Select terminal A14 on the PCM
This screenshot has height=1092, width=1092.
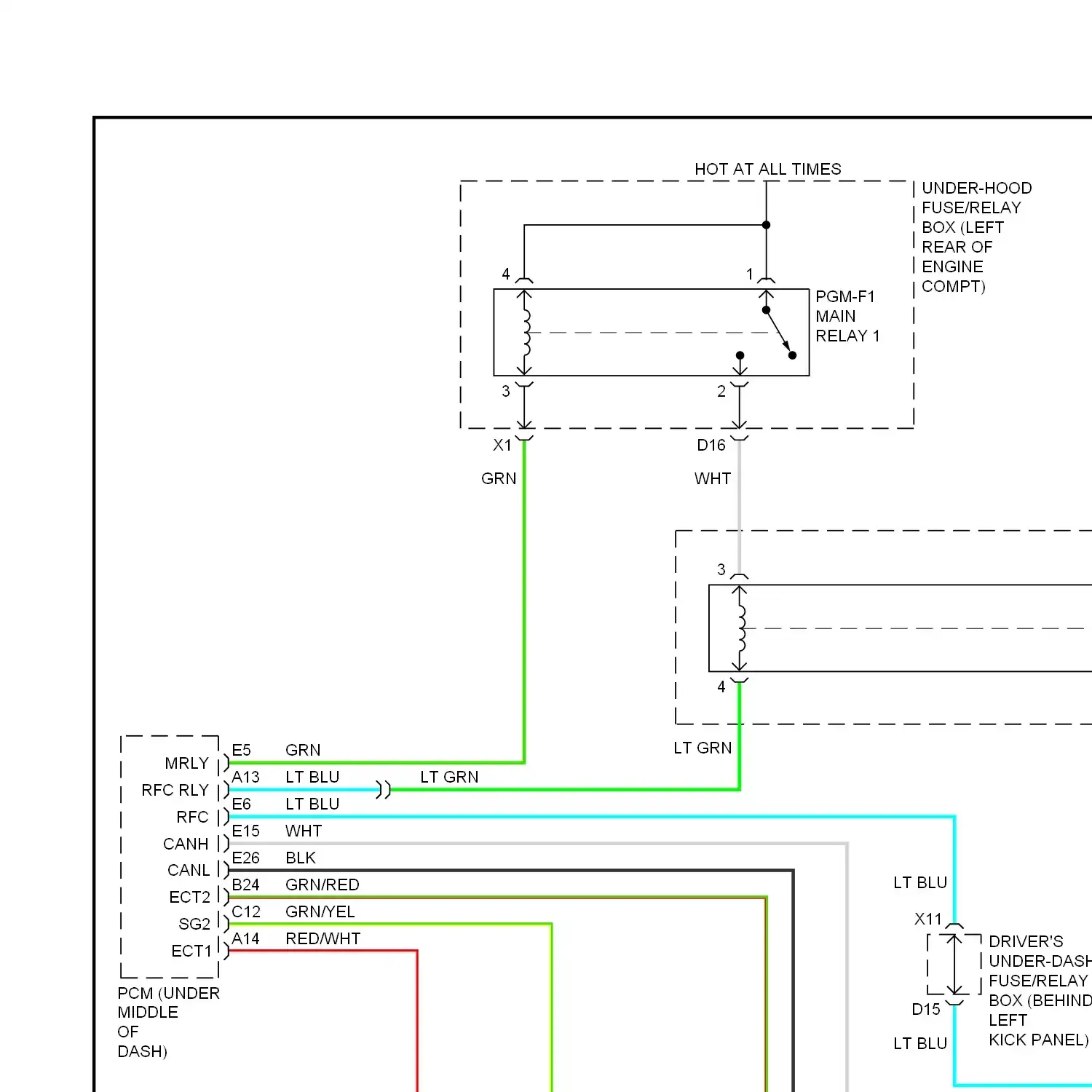point(245,938)
